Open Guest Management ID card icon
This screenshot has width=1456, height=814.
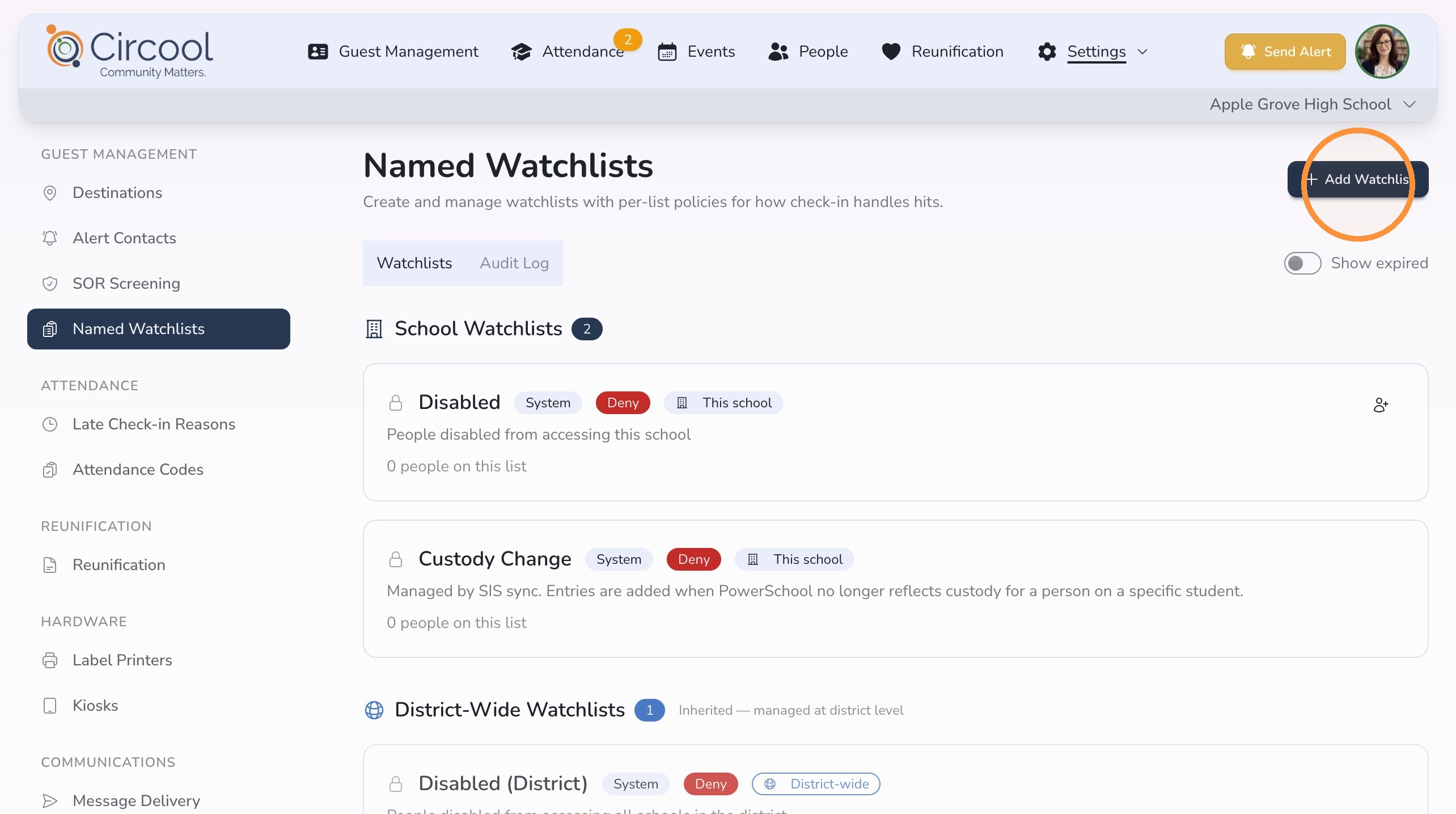(x=318, y=52)
